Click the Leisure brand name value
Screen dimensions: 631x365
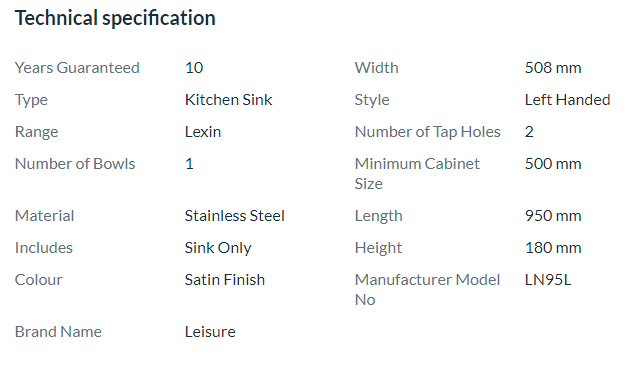pos(210,332)
